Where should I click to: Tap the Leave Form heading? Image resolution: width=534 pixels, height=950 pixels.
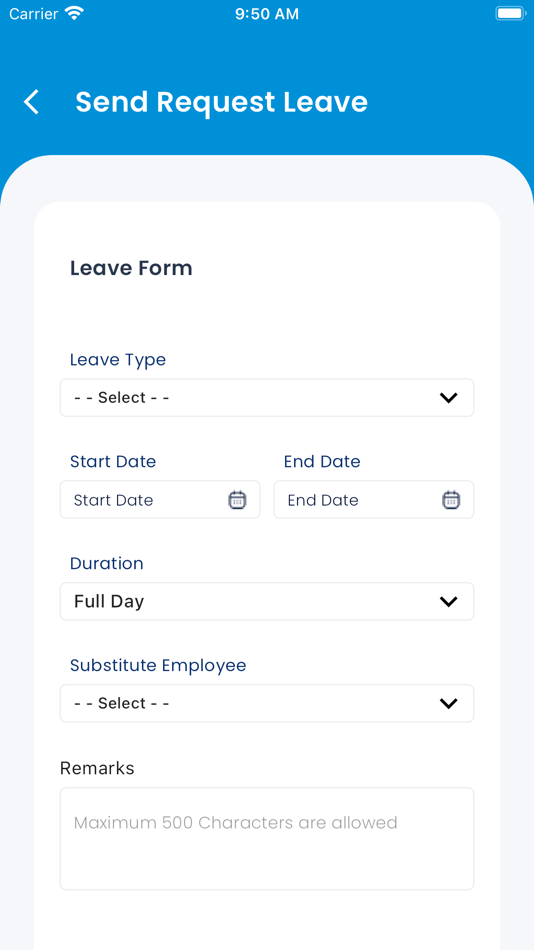pos(131,268)
